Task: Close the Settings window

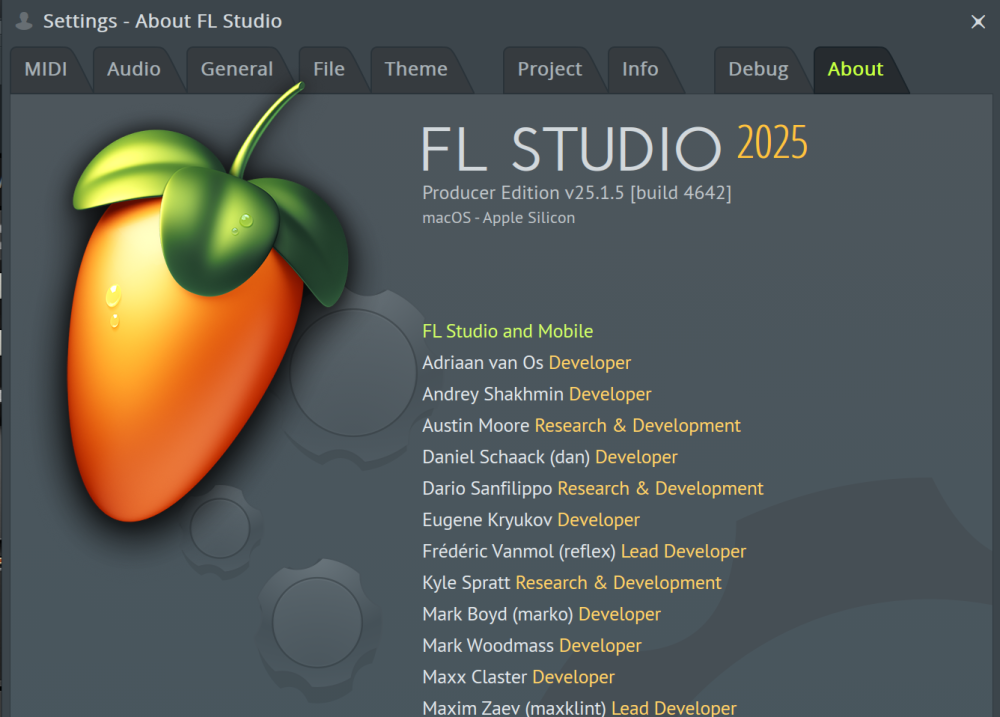Action: (x=978, y=22)
